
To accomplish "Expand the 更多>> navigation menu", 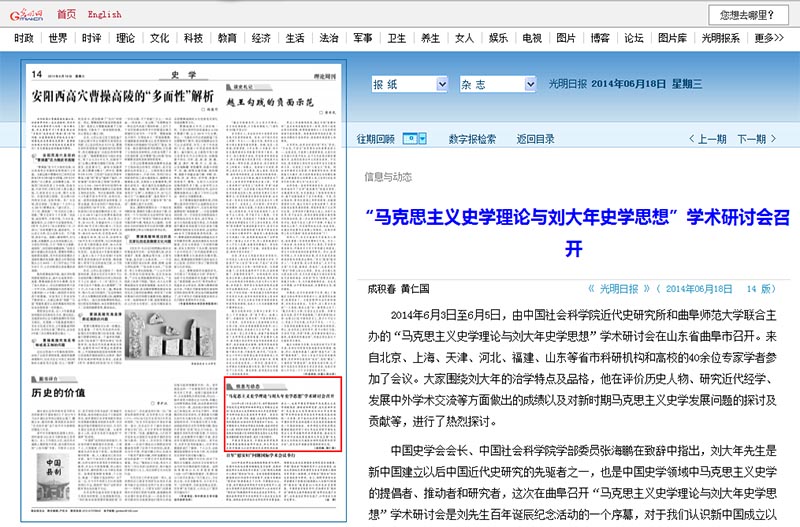I will coord(768,38).
